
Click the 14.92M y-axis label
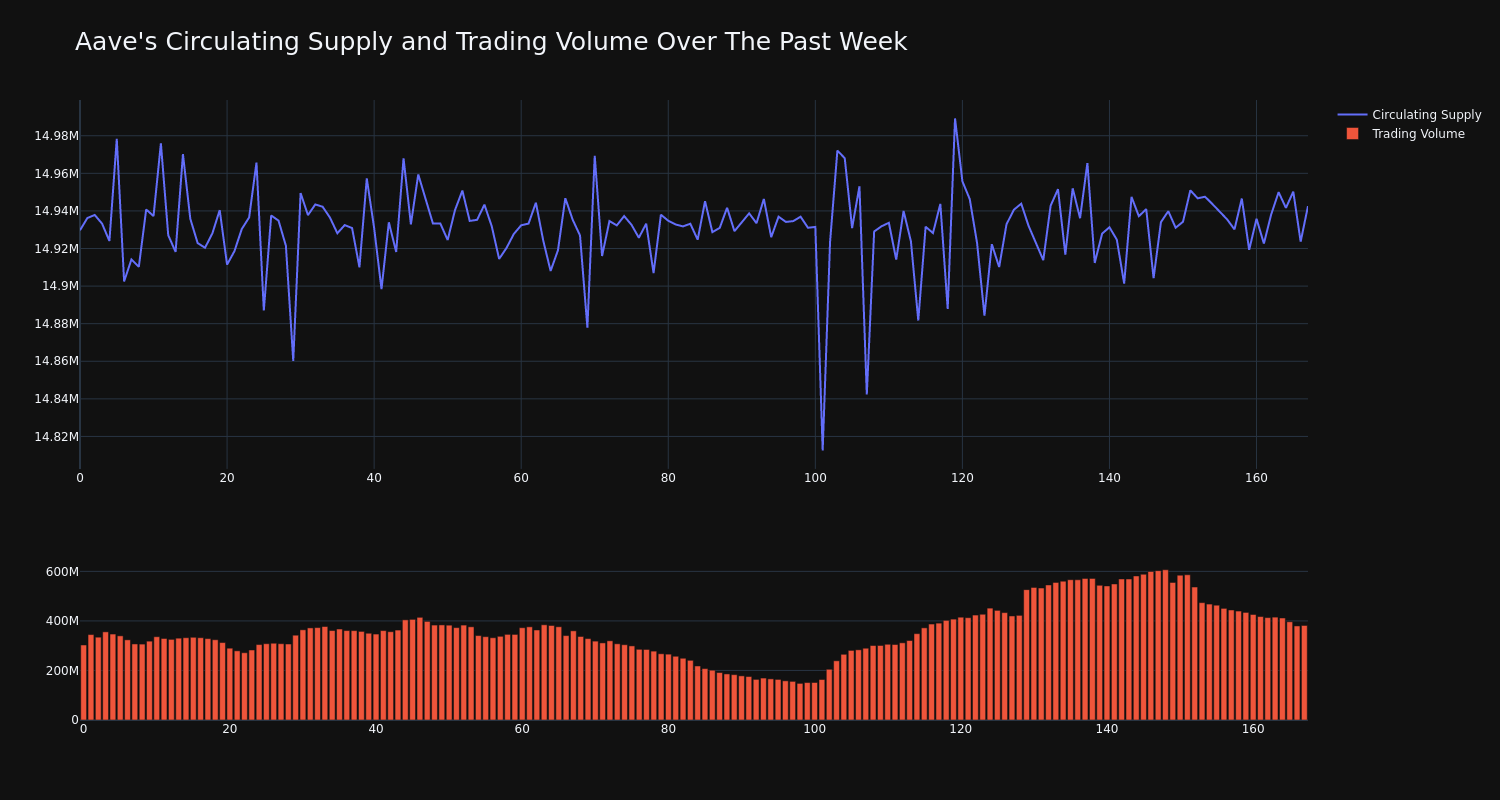coord(56,249)
